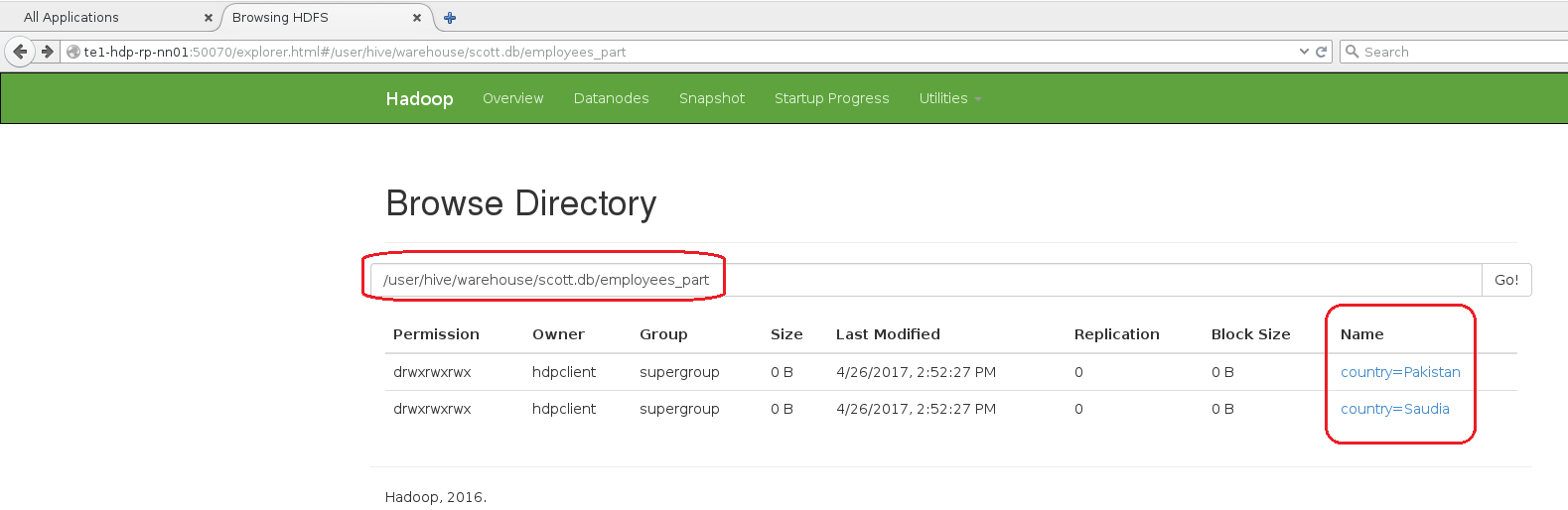
Task: Click the Size column header
Action: point(786,334)
